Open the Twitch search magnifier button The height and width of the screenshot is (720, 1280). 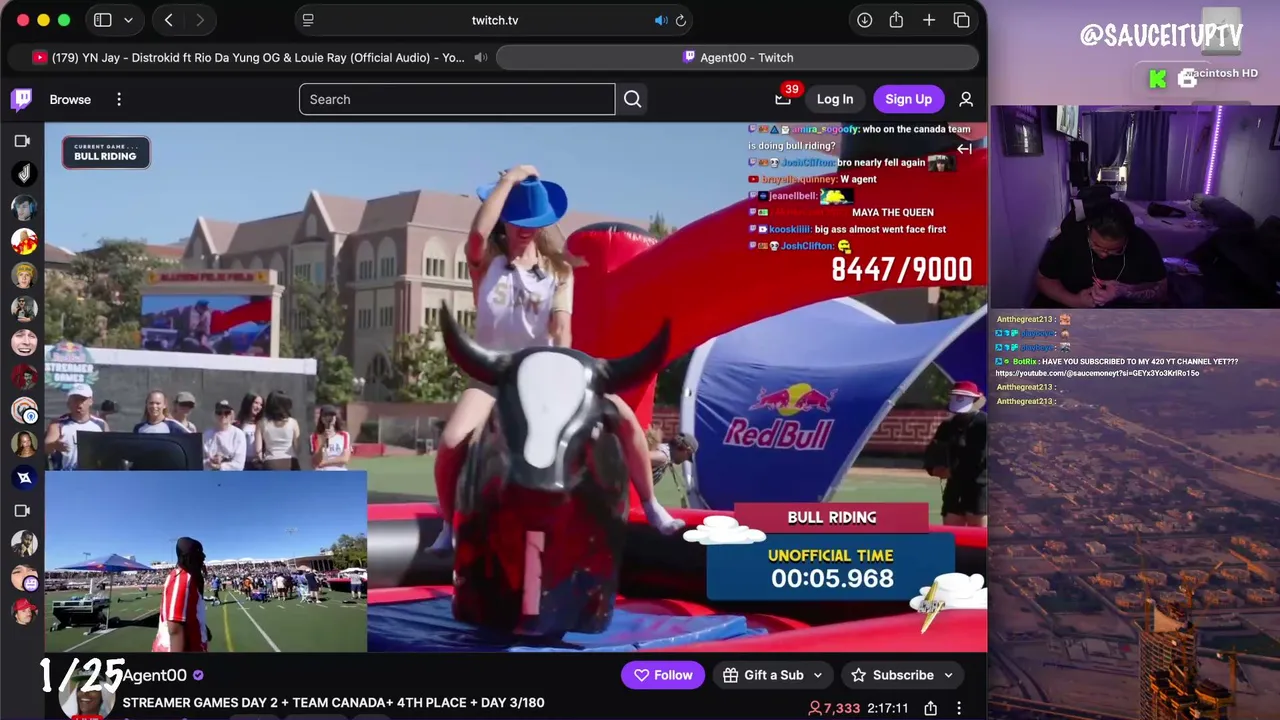click(x=632, y=99)
